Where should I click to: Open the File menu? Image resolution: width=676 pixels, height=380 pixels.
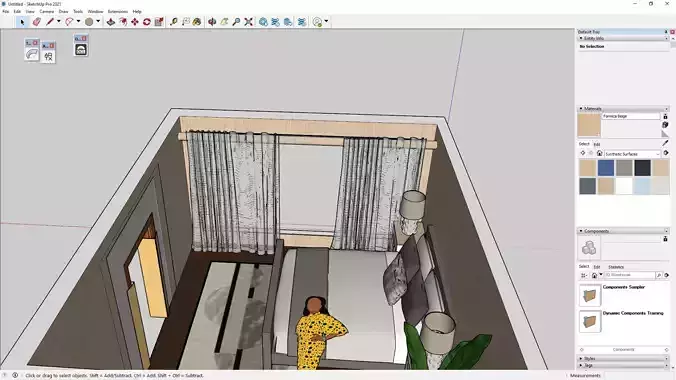point(6,12)
